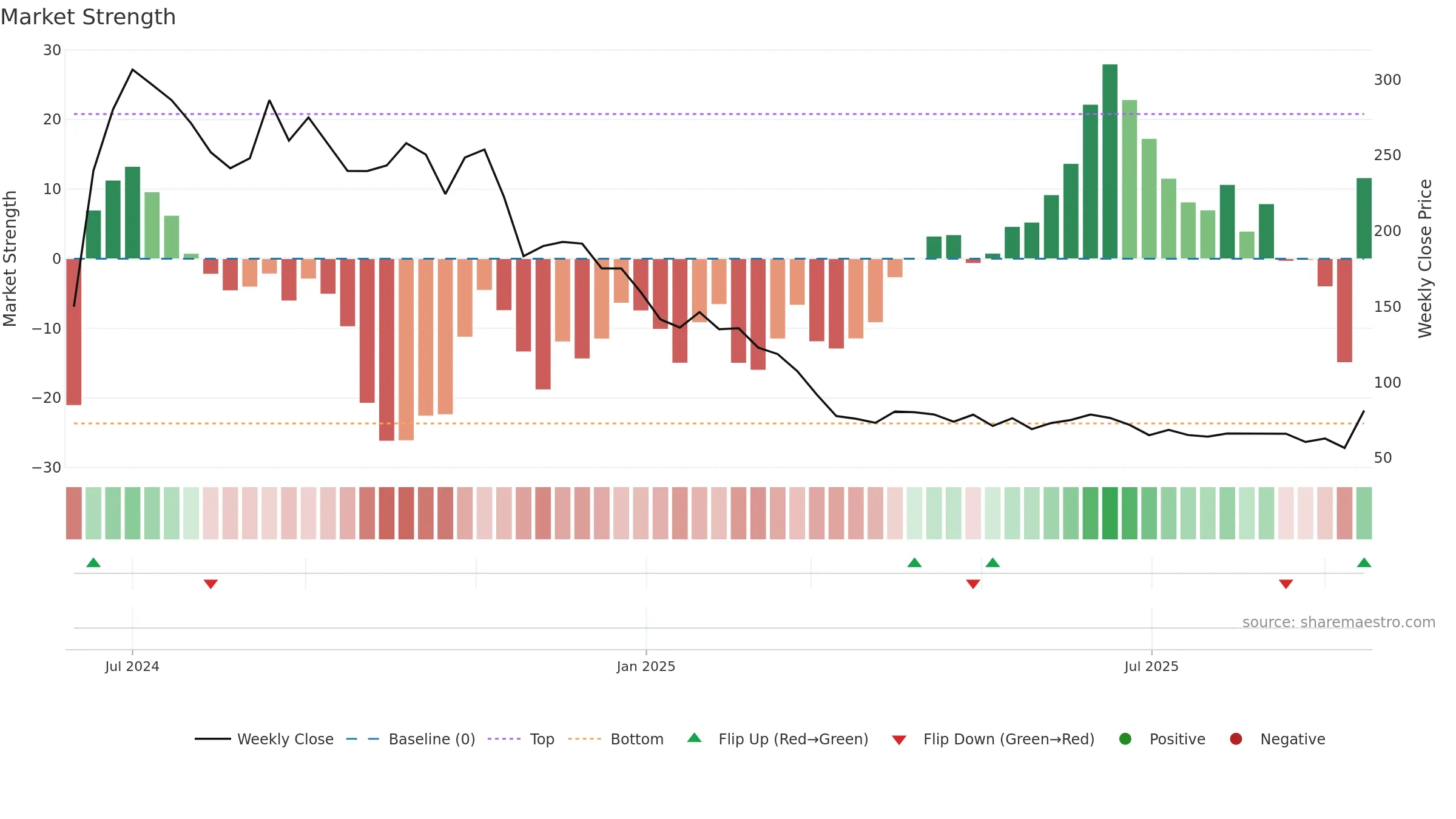Viewport: 1456px width, 819px height.
Task: Click the '200' tick on the right price axis
Action: tap(1387, 231)
